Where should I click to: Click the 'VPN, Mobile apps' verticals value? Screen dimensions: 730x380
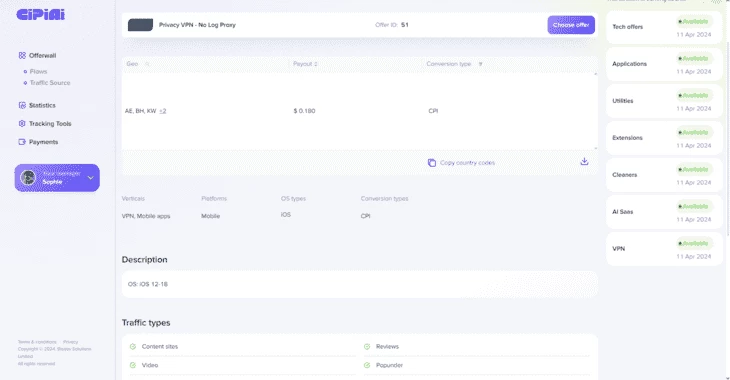tap(146, 216)
